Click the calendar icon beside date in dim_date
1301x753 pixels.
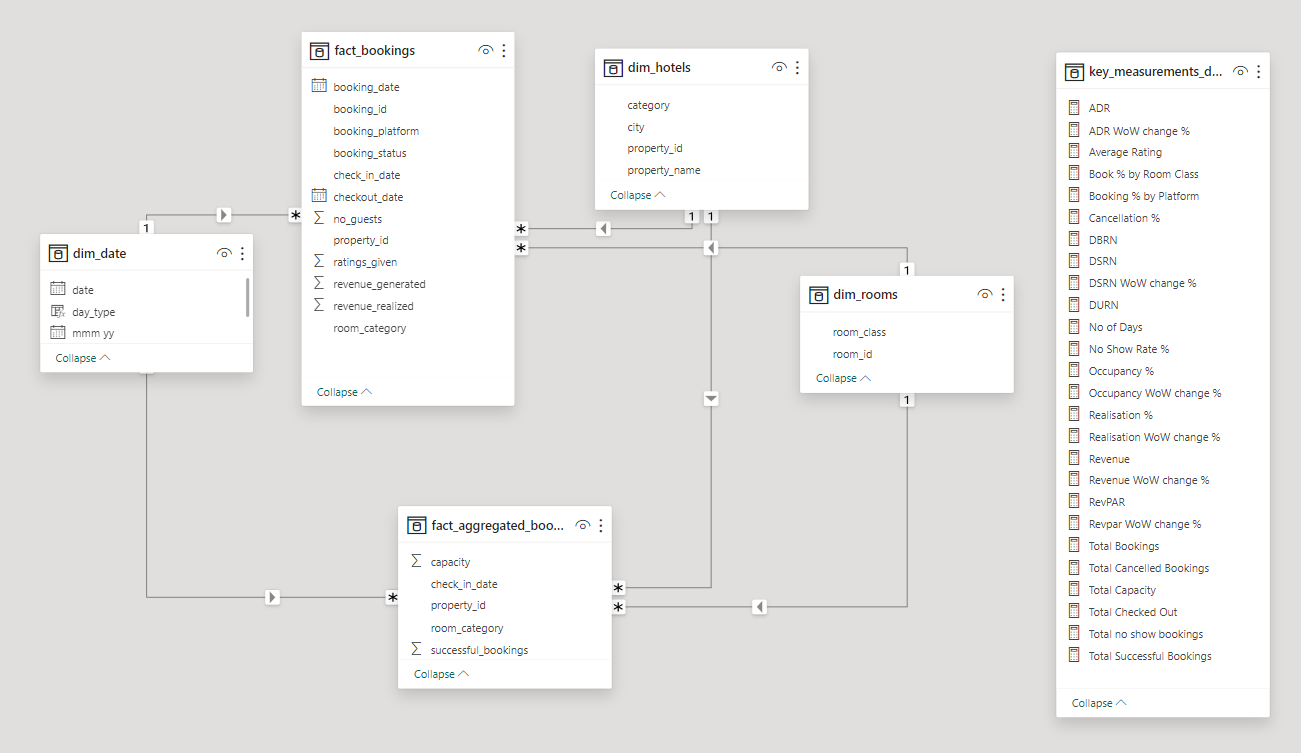click(58, 289)
